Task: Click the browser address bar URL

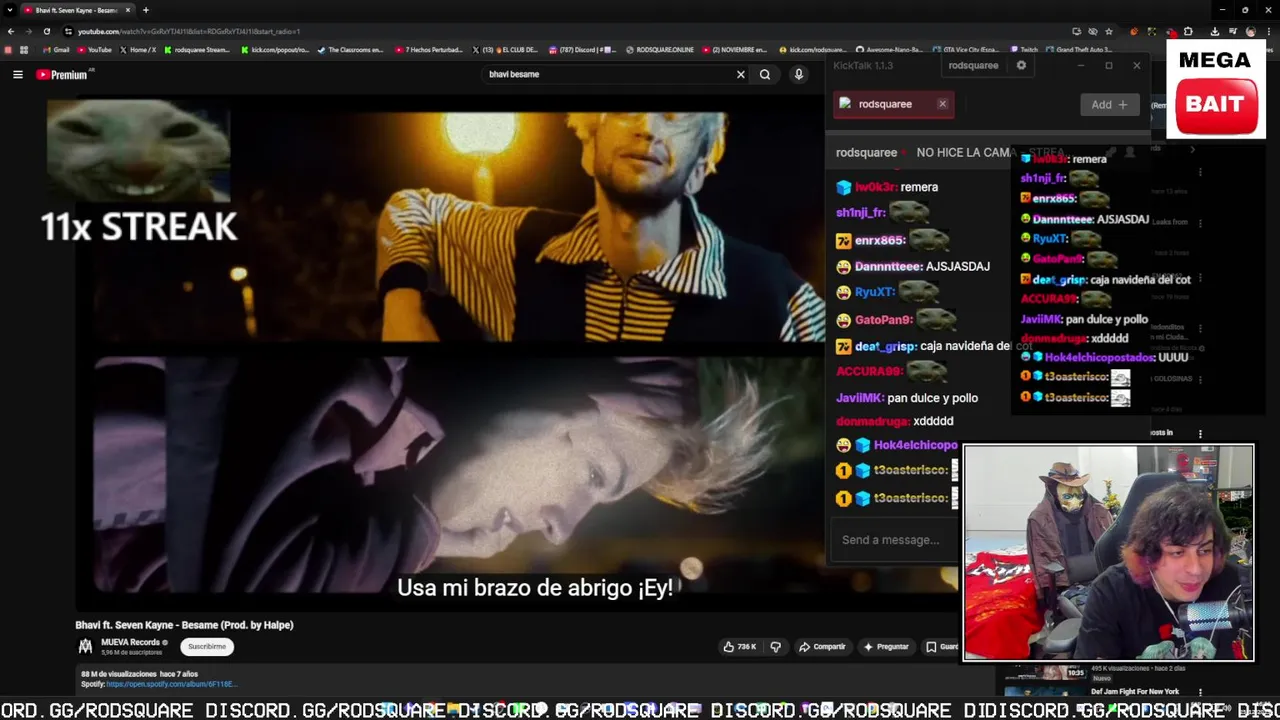Action: (x=189, y=31)
